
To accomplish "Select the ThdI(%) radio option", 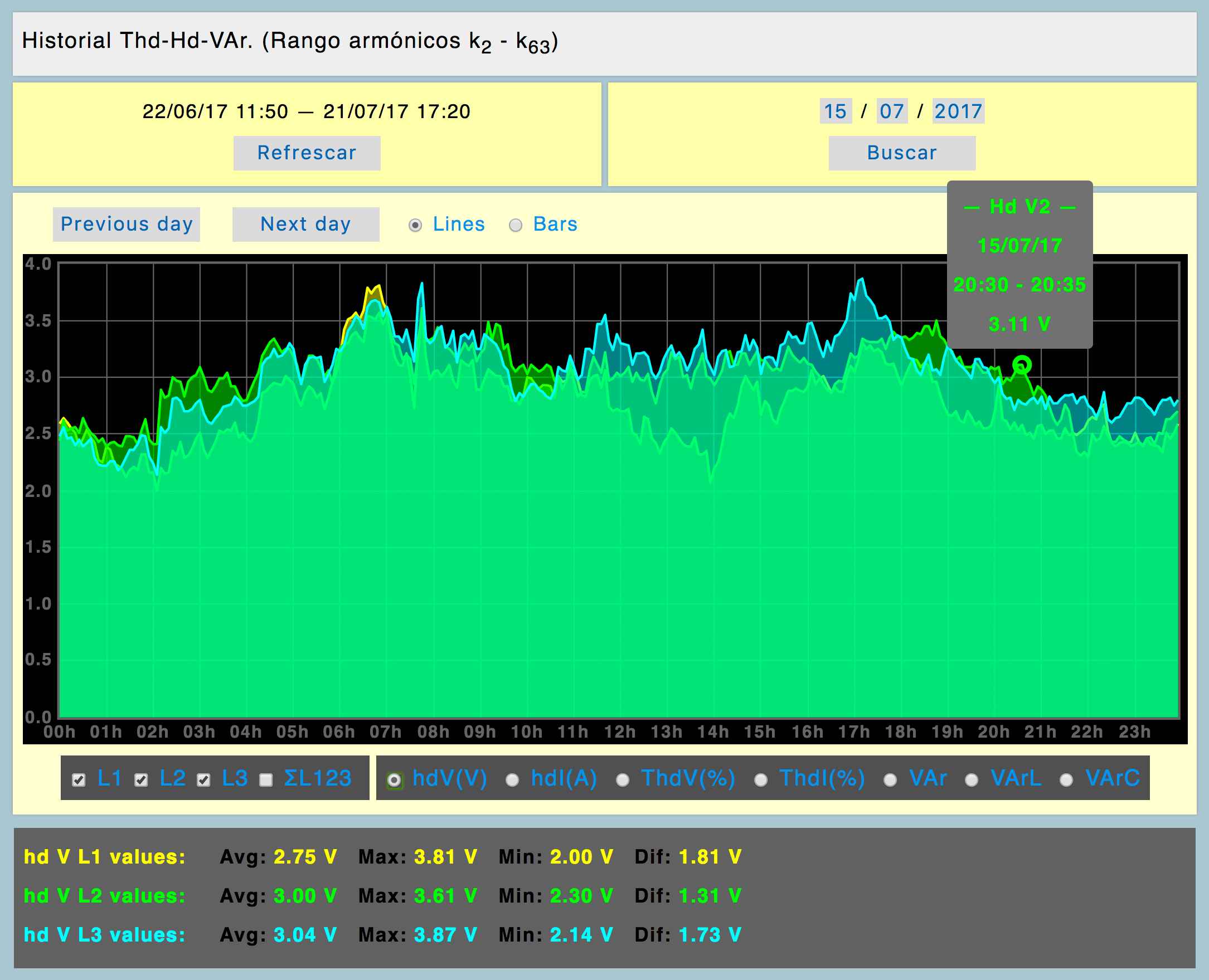I will 761,780.
